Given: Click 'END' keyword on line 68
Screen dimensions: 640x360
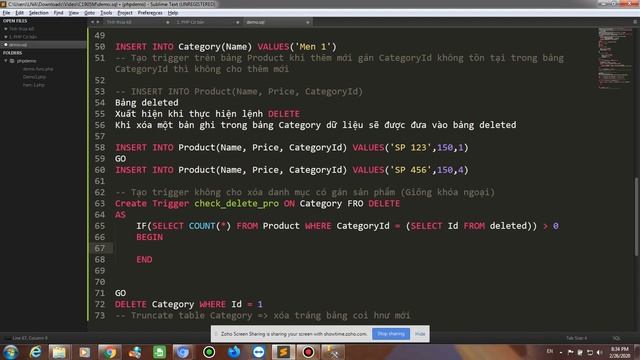Looking at the screenshot, I should click(144, 260).
